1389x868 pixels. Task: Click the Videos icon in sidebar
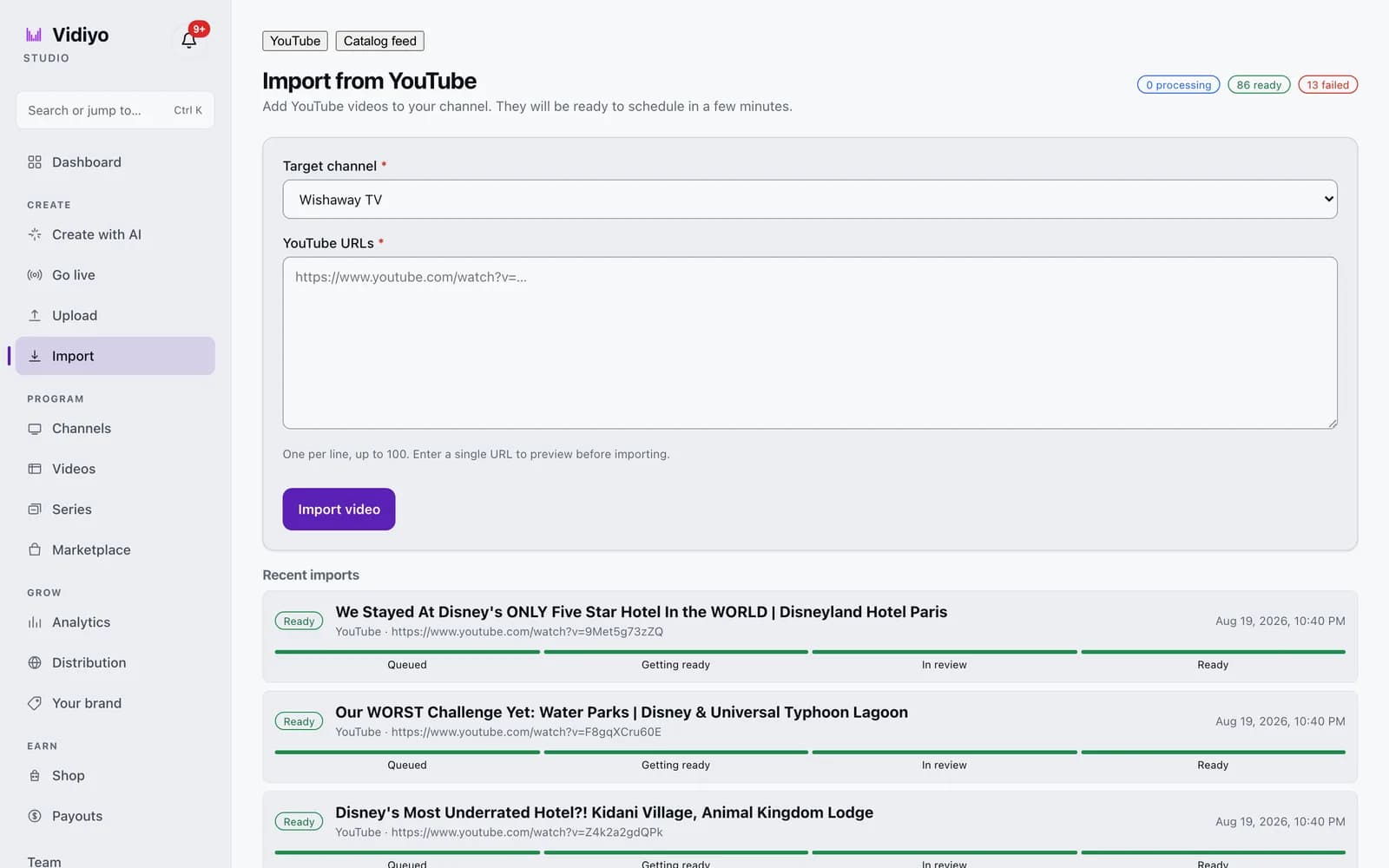click(35, 469)
